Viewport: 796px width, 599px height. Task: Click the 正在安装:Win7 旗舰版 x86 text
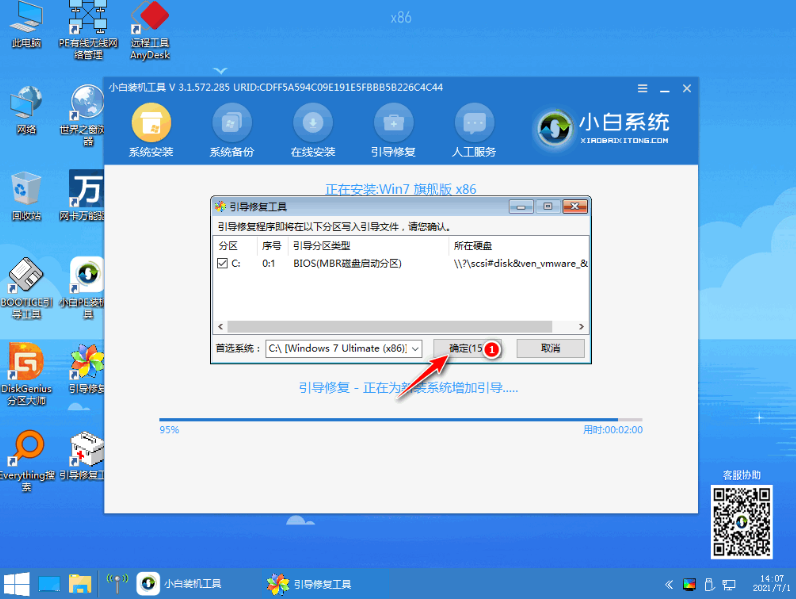click(401, 189)
